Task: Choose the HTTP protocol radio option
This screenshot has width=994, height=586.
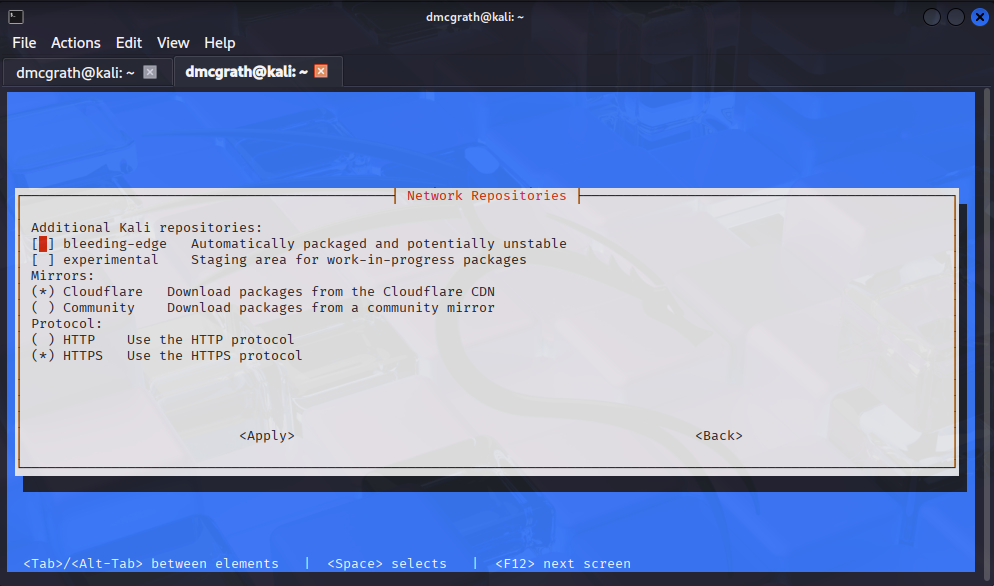Action: coord(43,339)
